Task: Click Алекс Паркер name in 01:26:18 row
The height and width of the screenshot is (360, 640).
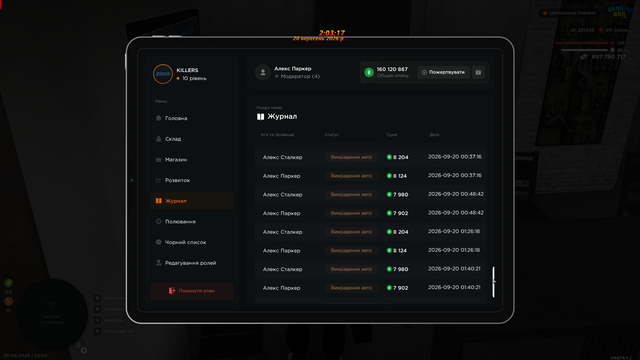Action: coord(282,251)
